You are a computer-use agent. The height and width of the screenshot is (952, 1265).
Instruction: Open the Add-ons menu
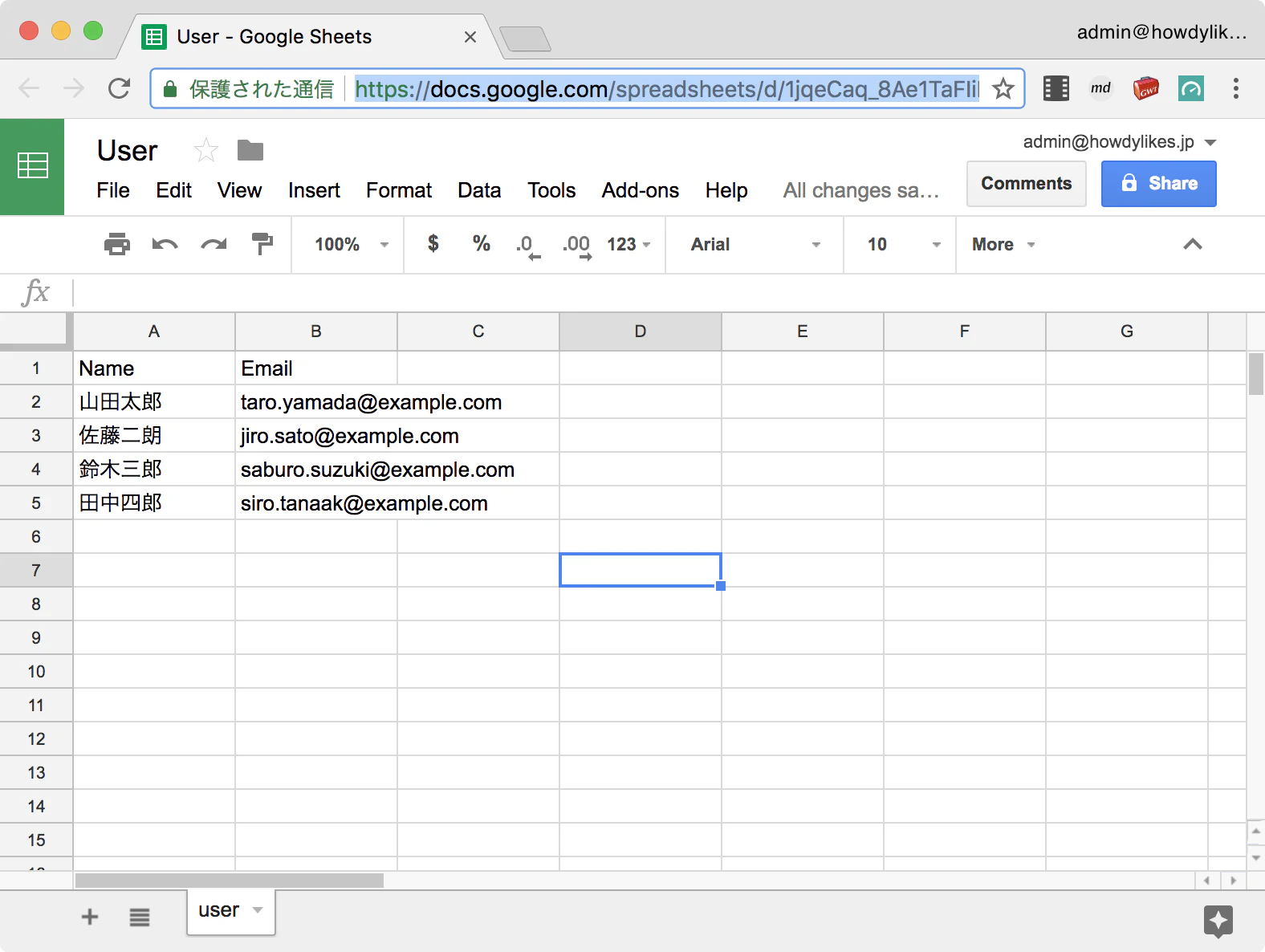pyautogui.click(x=641, y=190)
